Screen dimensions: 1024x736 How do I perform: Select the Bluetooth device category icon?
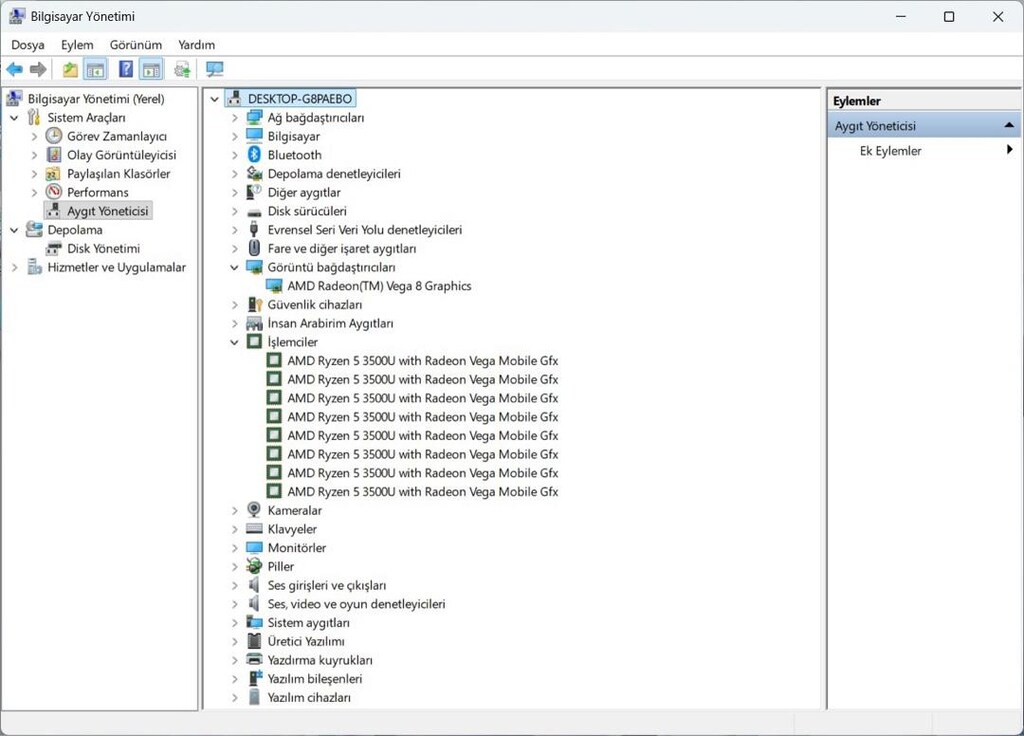(254, 155)
